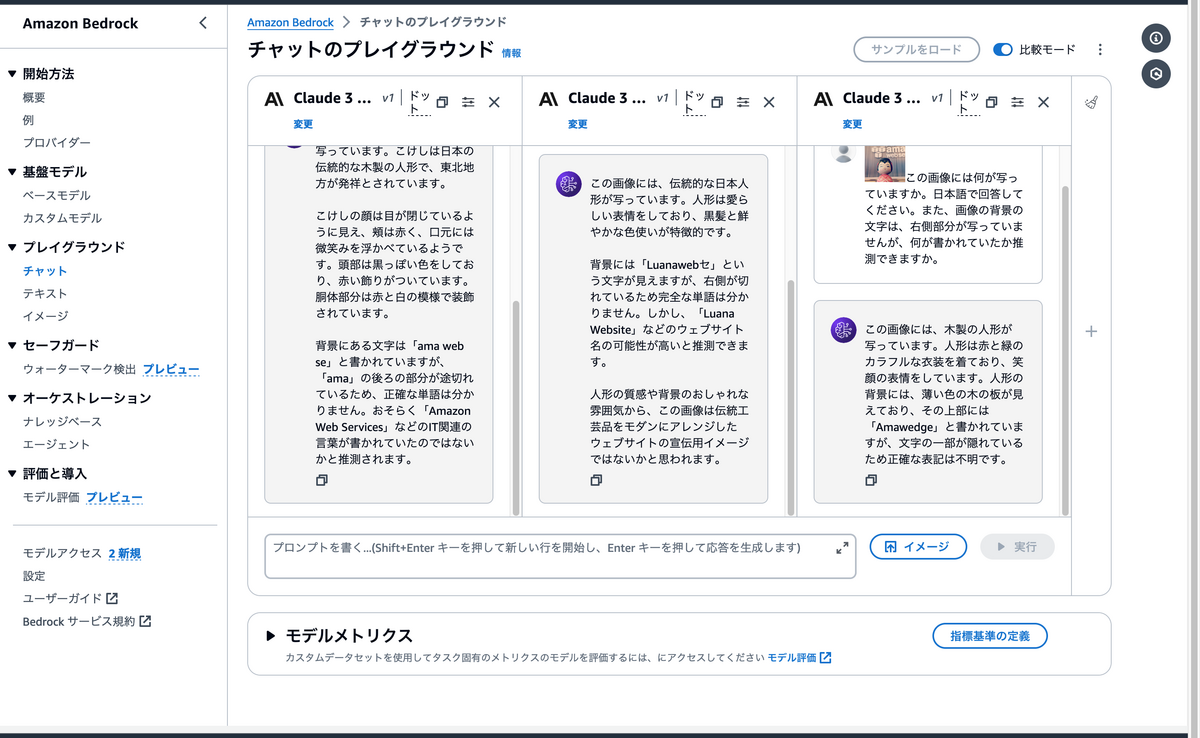Image resolution: width=1200 pixels, height=738 pixels.
Task: Select テキスト playground in the sidebar
Action: (x=45, y=293)
